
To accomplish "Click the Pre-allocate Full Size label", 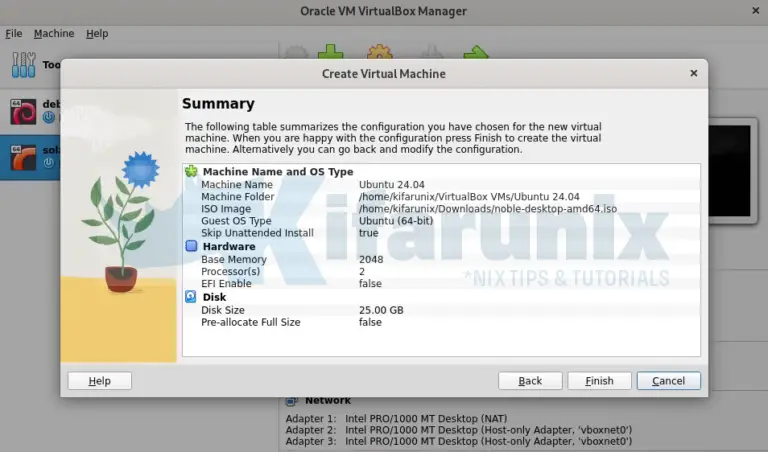I will pyautogui.click(x=250, y=322).
